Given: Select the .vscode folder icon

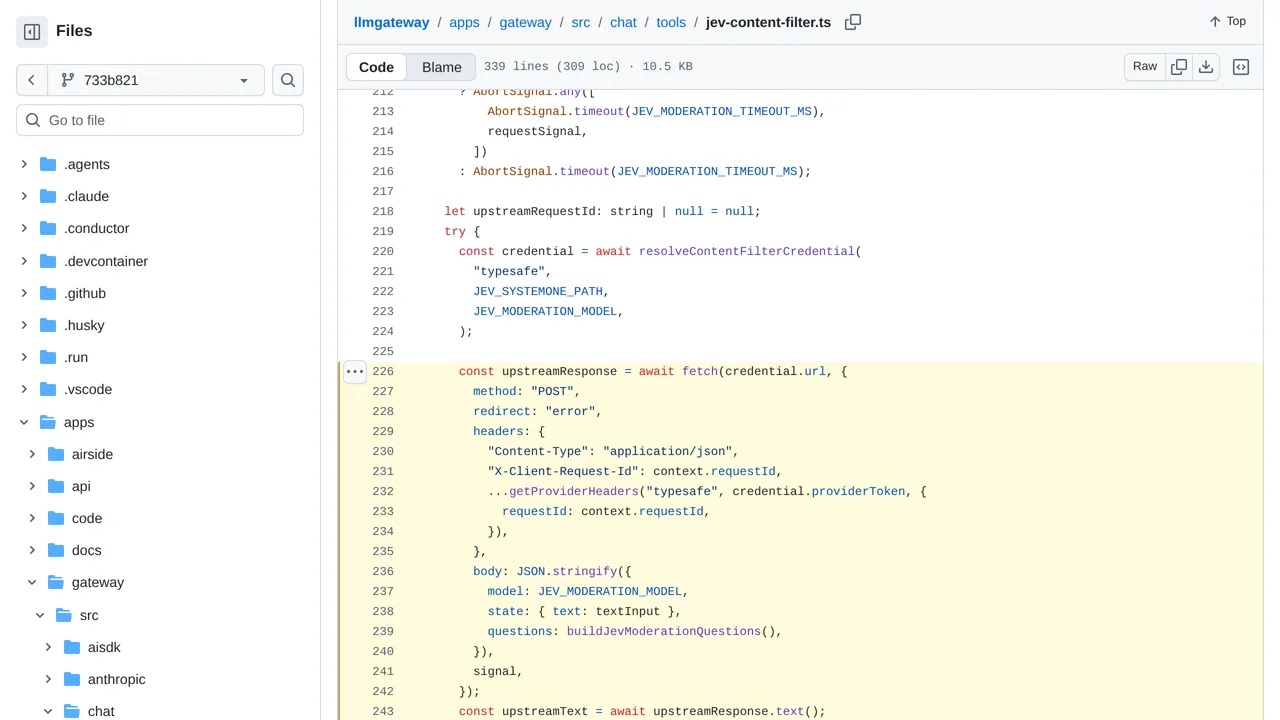Looking at the screenshot, I should tap(47, 389).
